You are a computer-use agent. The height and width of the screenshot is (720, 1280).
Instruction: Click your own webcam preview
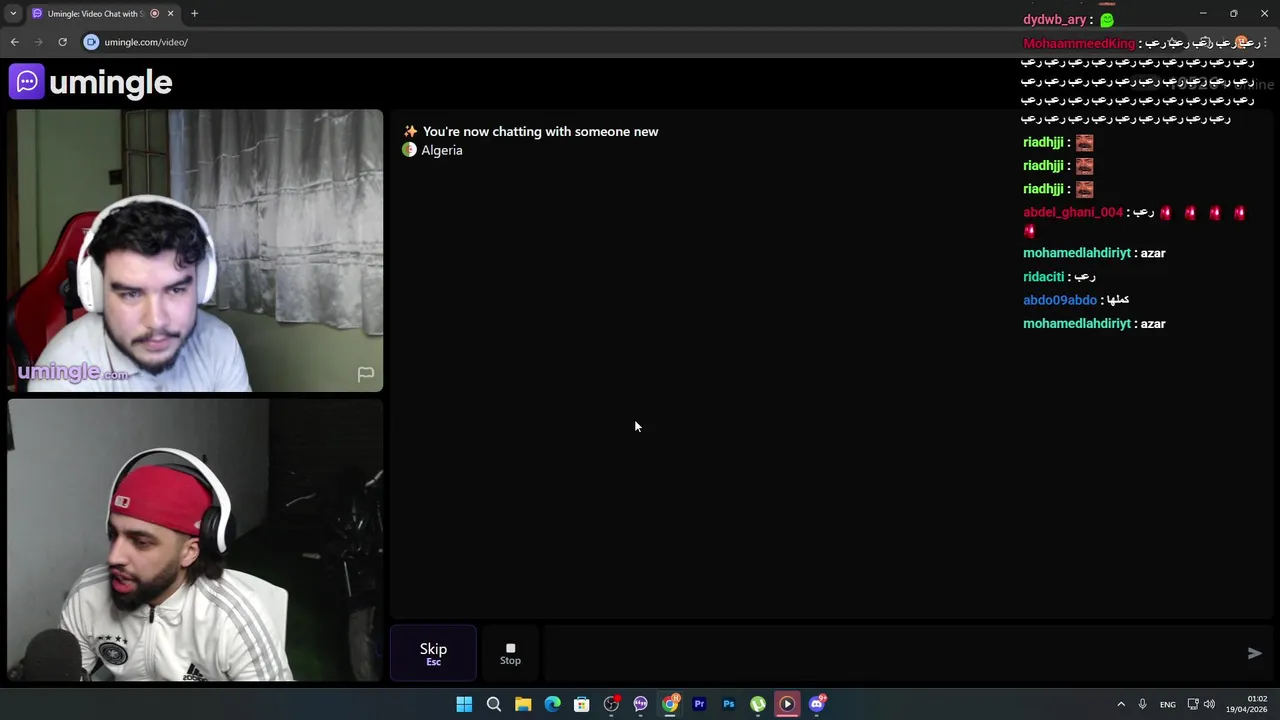point(195,540)
